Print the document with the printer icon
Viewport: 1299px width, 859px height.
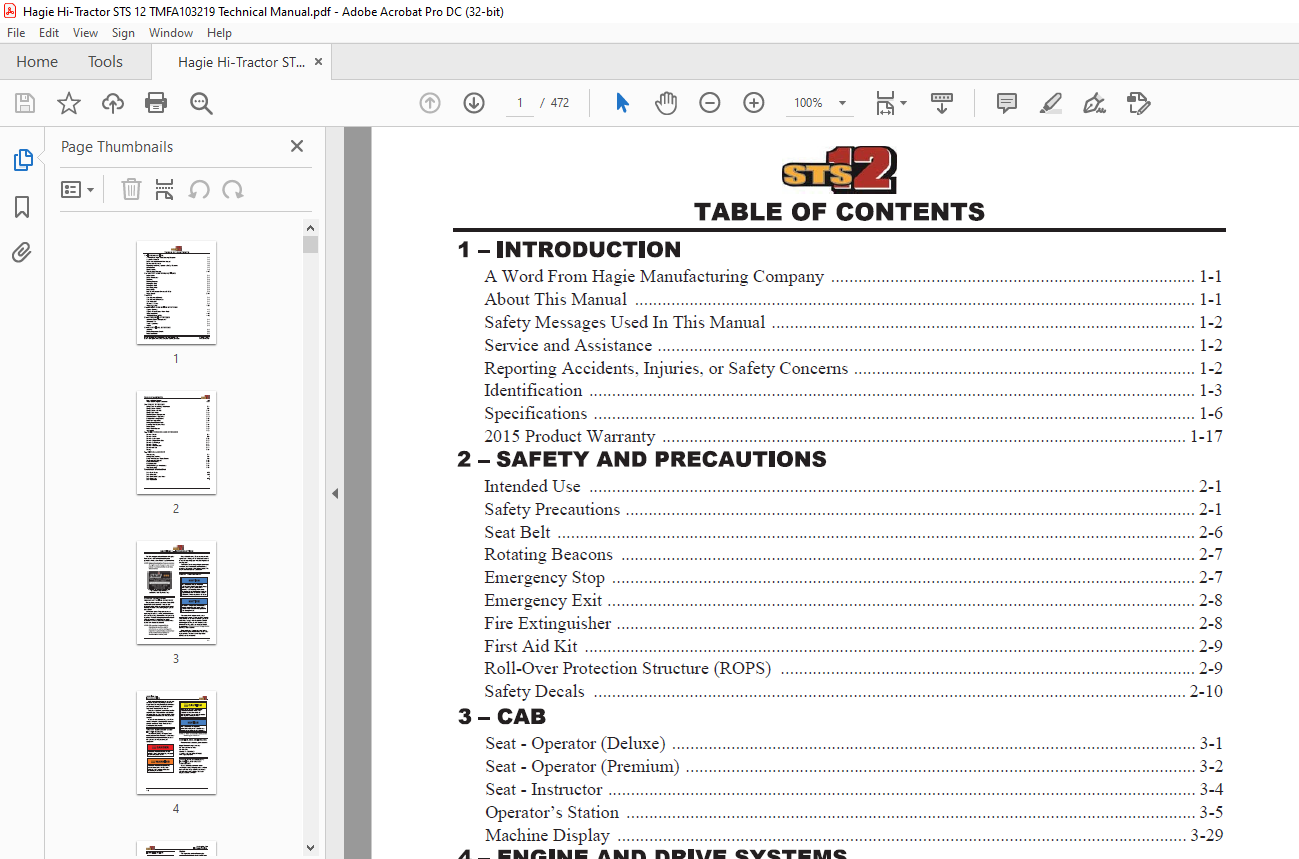pos(156,103)
